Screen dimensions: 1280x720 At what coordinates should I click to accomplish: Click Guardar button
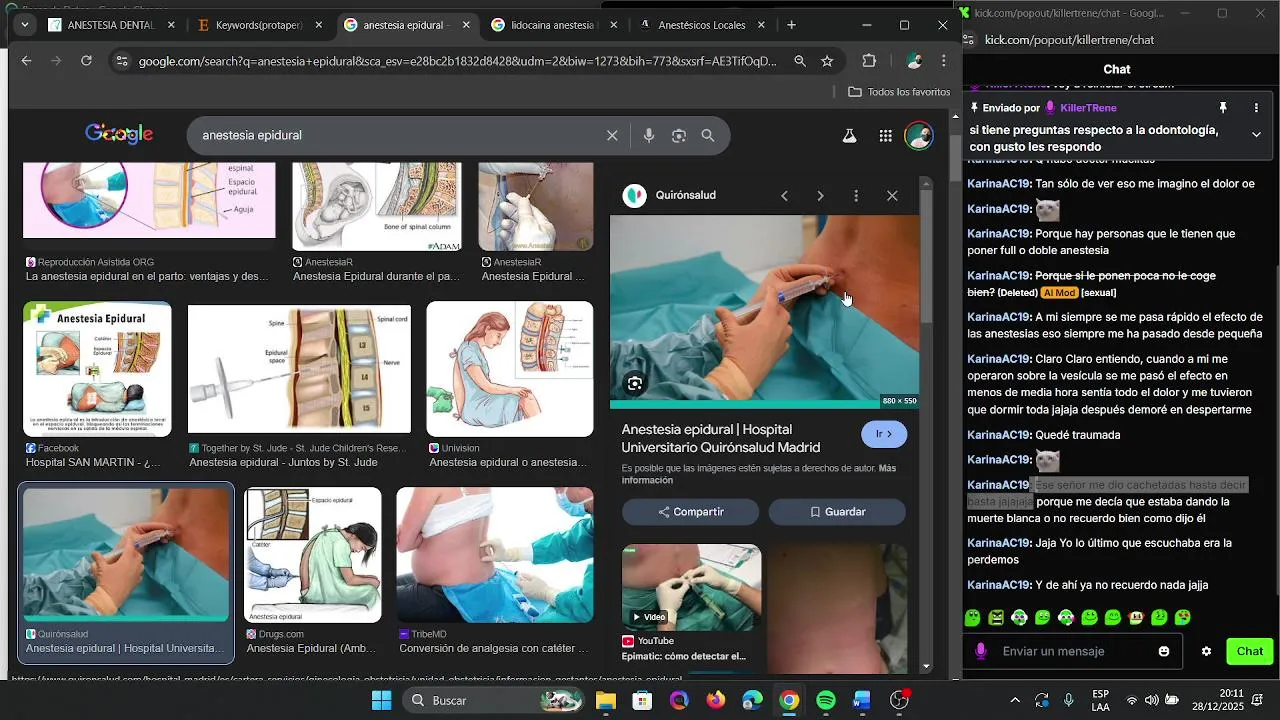[837, 512]
